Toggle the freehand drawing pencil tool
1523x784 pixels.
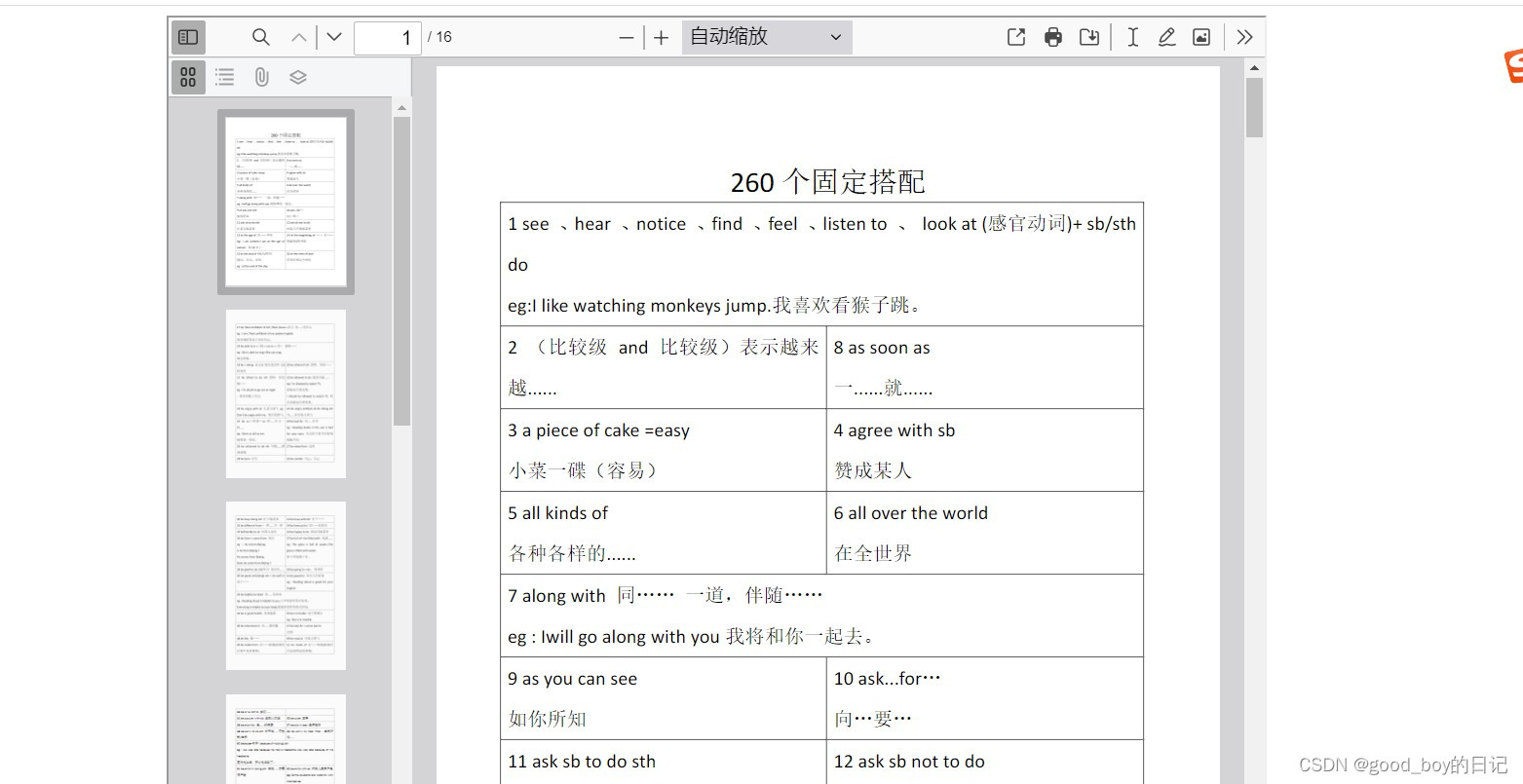tap(1165, 36)
